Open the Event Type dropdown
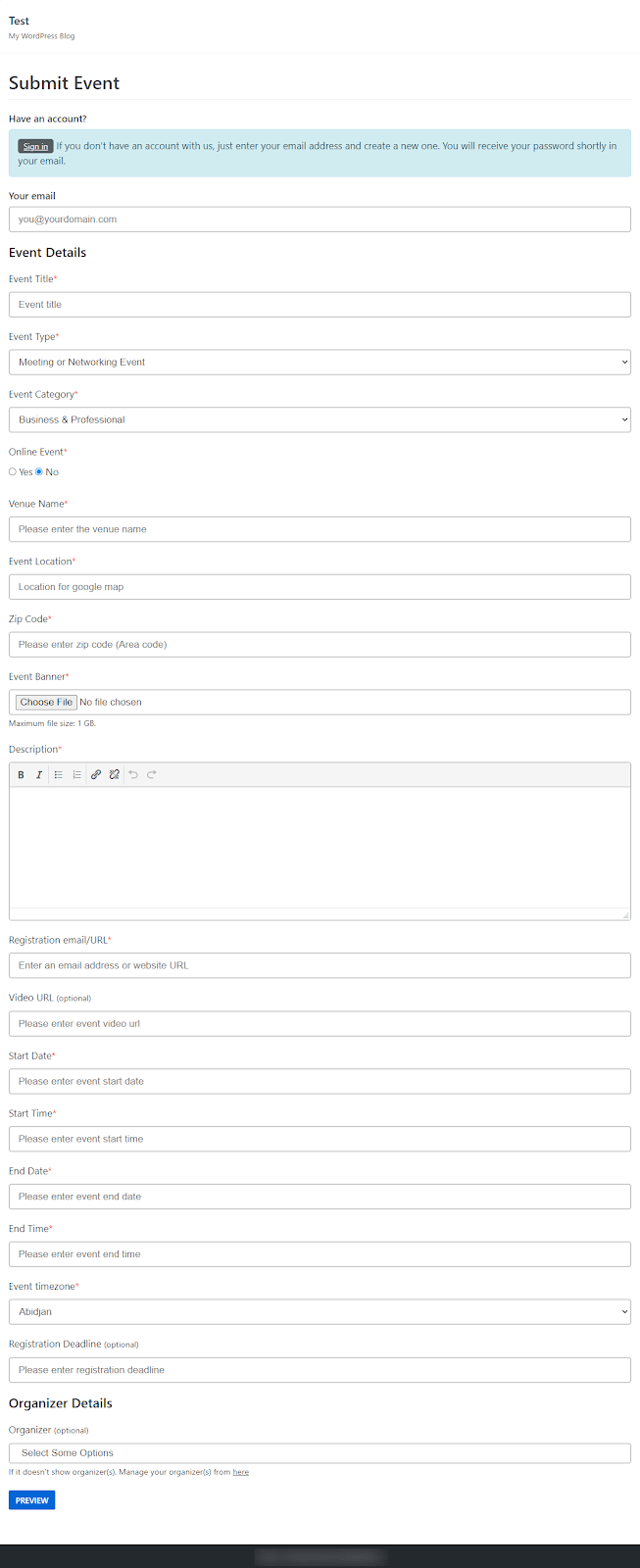 click(x=320, y=362)
